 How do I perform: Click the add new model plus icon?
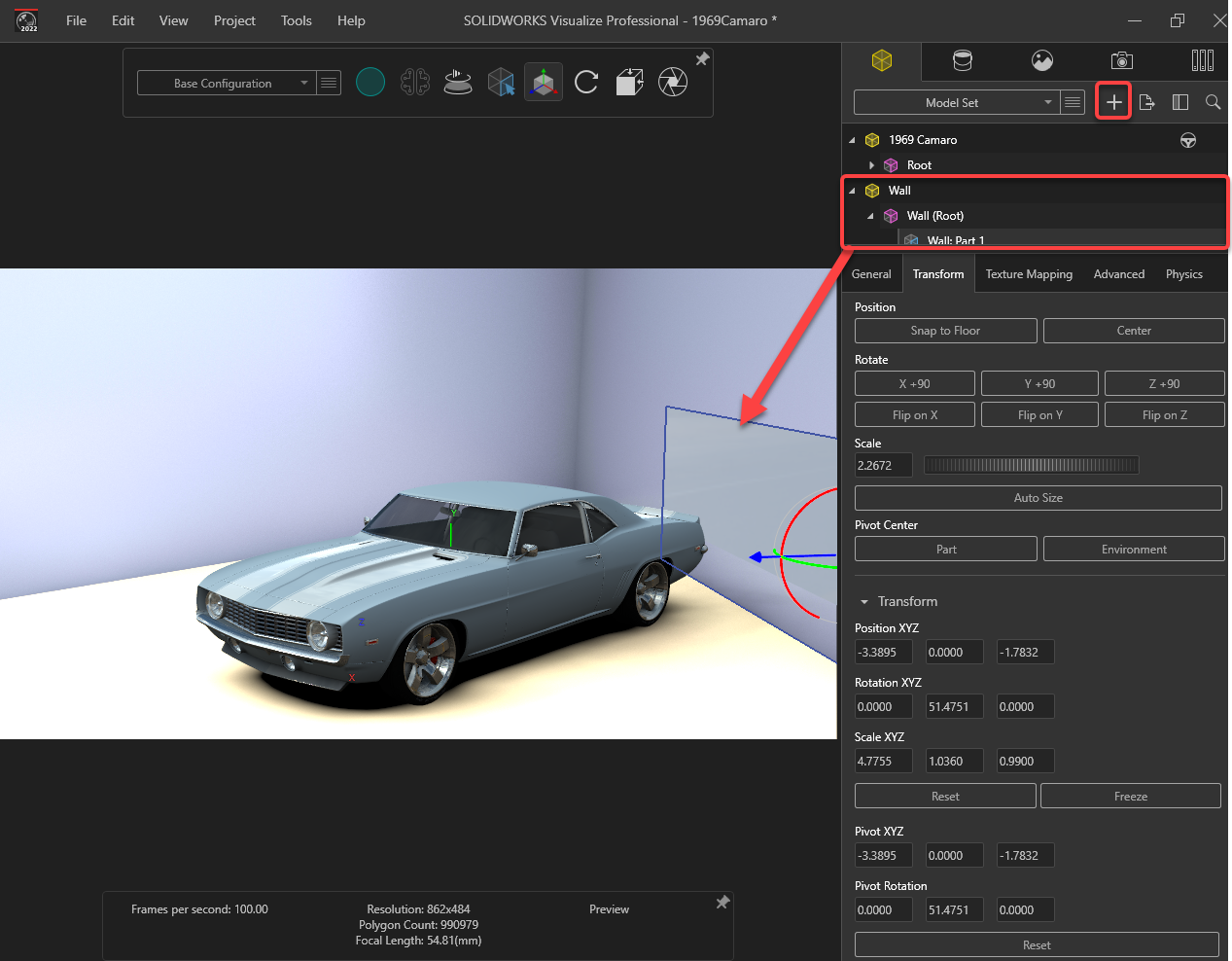(1112, 101)
